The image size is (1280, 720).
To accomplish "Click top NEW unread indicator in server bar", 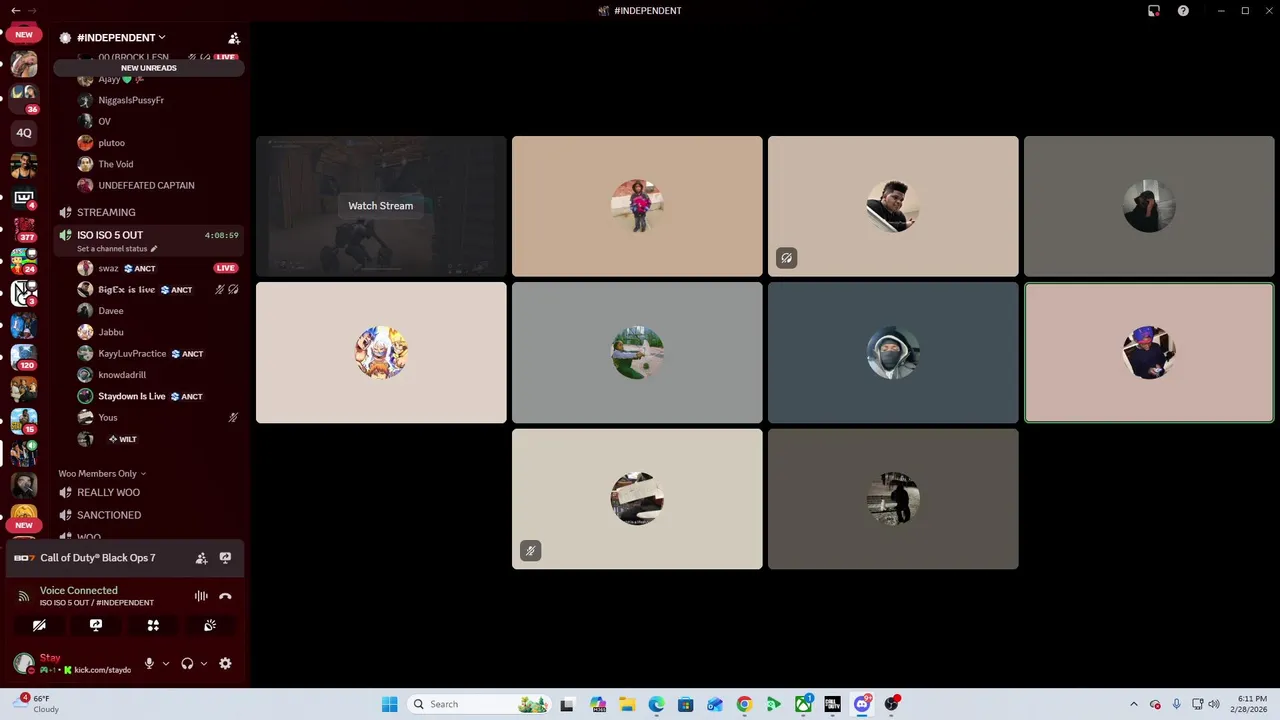I will pos(24,35).
